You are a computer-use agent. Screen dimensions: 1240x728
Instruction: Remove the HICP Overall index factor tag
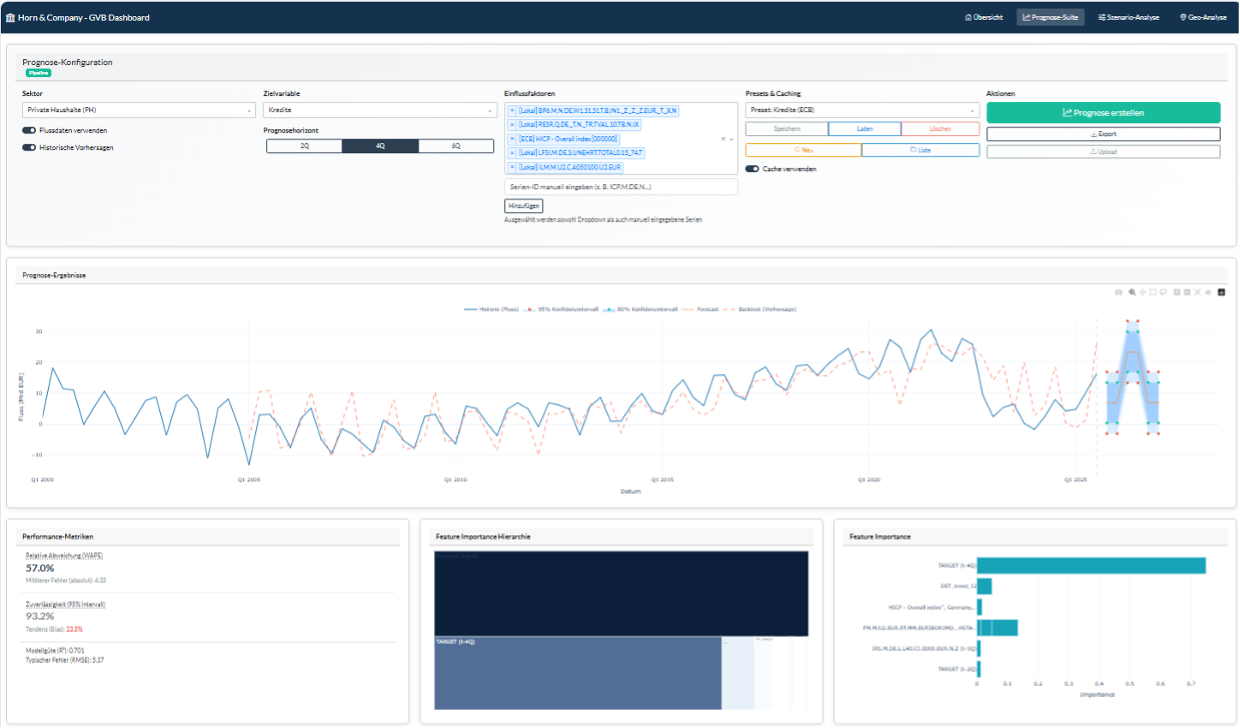(x=513, y=139)
